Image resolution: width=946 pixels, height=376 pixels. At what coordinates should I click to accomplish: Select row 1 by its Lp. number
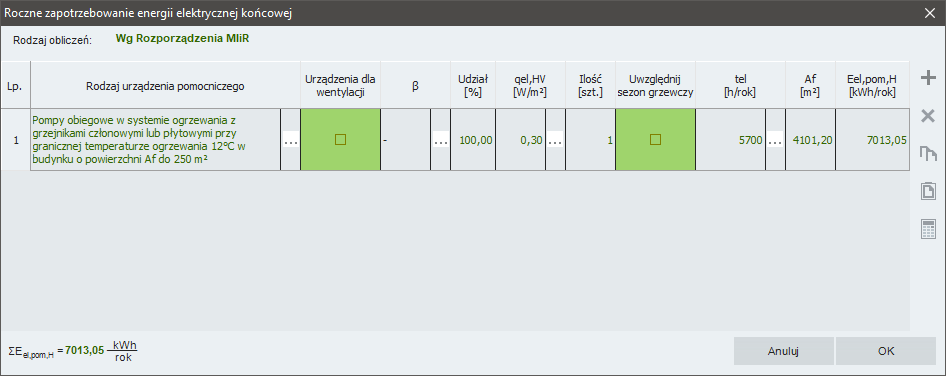(x=16, y=140)
